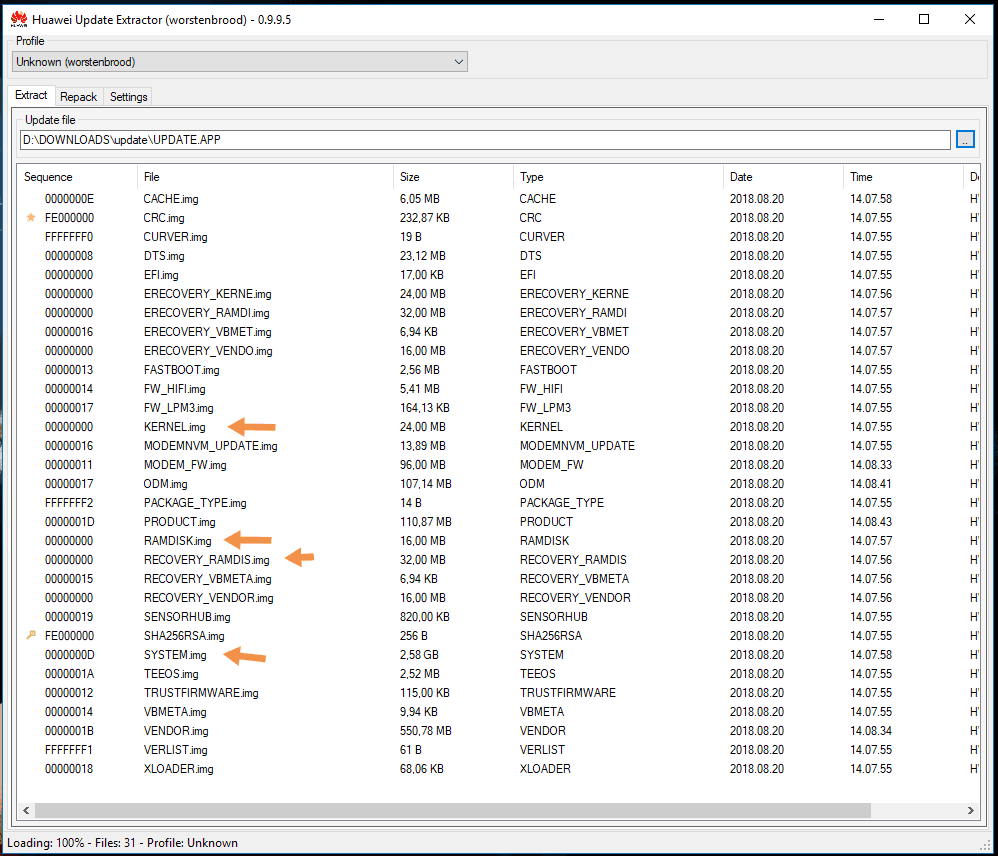This screenshot has width=998, height=856.
Task: Click the 550,78 MB size value
Action: pos(426,731)
